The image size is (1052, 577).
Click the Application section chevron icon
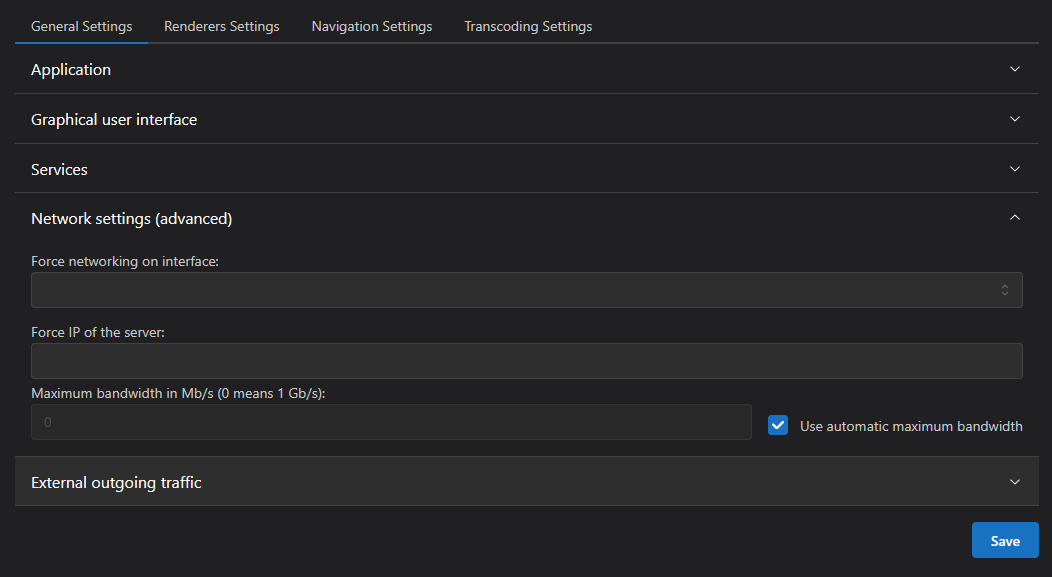click(x=1014, y=69)
